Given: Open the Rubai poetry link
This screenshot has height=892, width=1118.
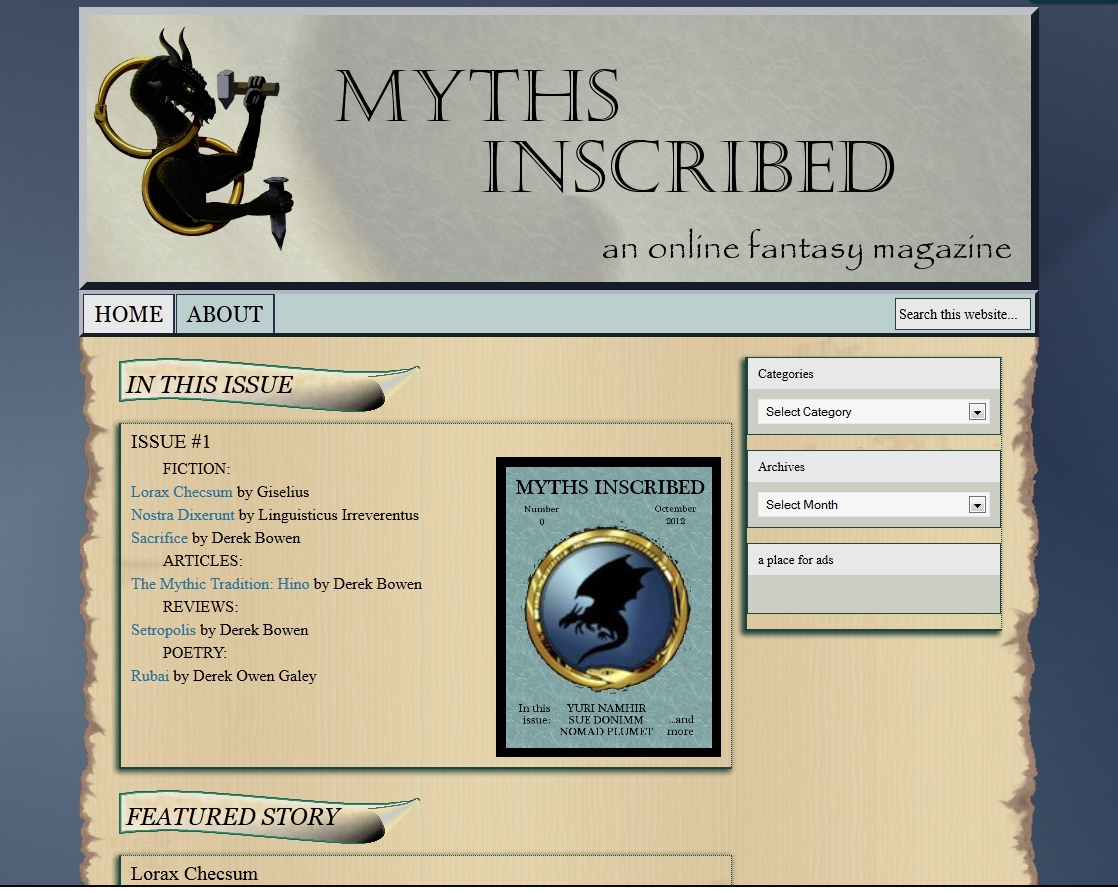Looking at the screenshot, I should point(150,676).
